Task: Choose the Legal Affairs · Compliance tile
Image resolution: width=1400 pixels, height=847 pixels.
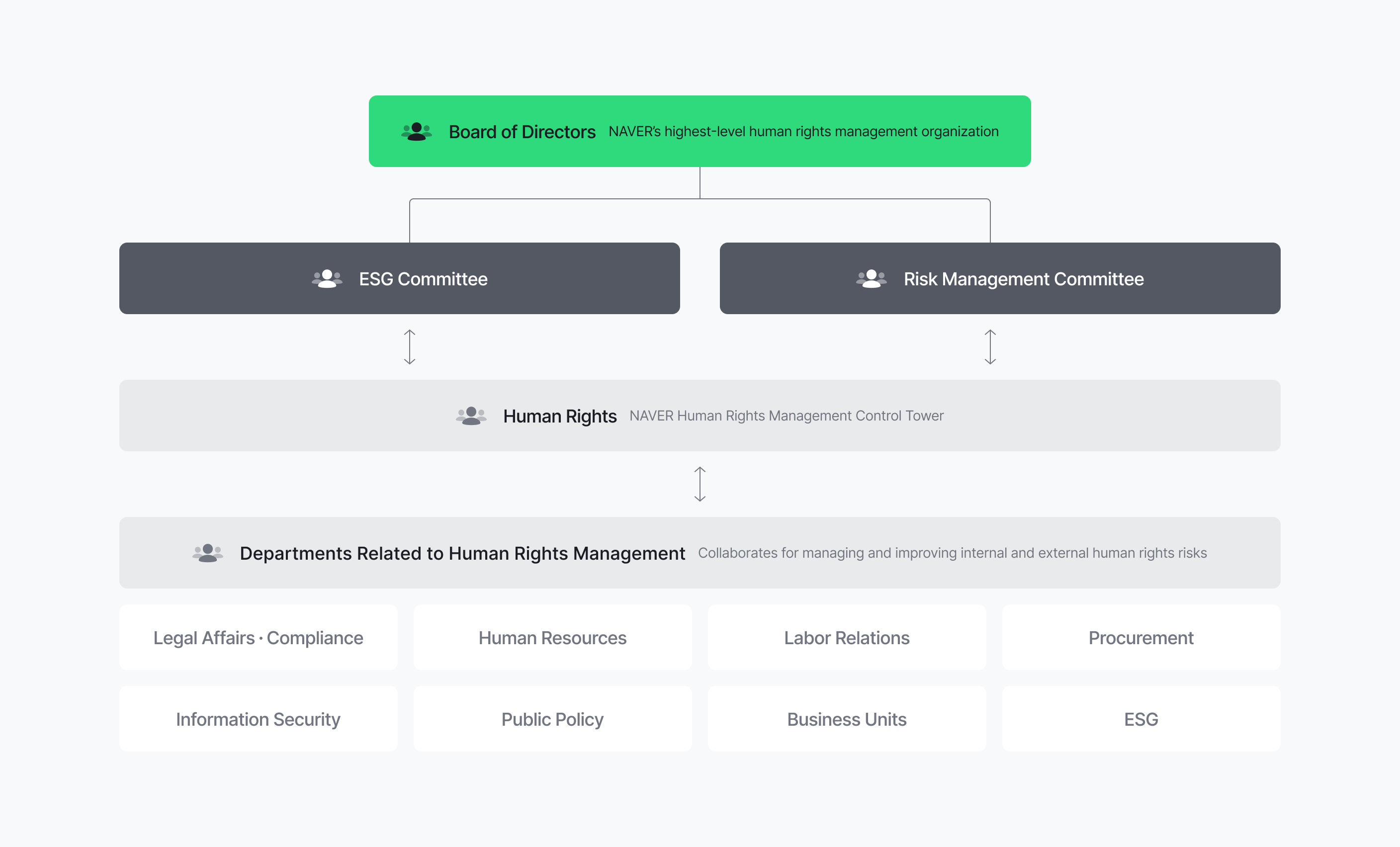Action: [x=258, y=637]
